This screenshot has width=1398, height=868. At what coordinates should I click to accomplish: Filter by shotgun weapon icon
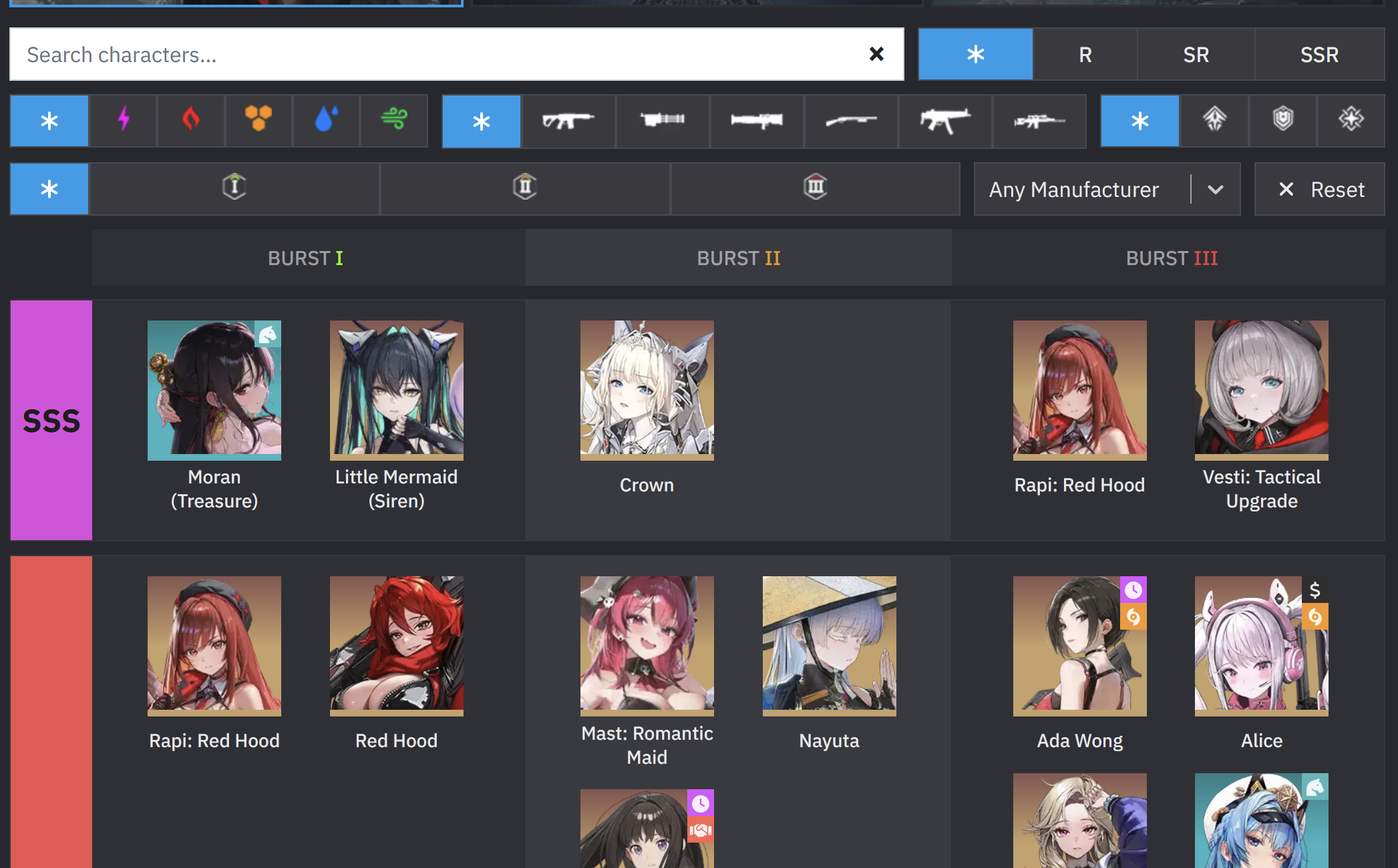851,121
